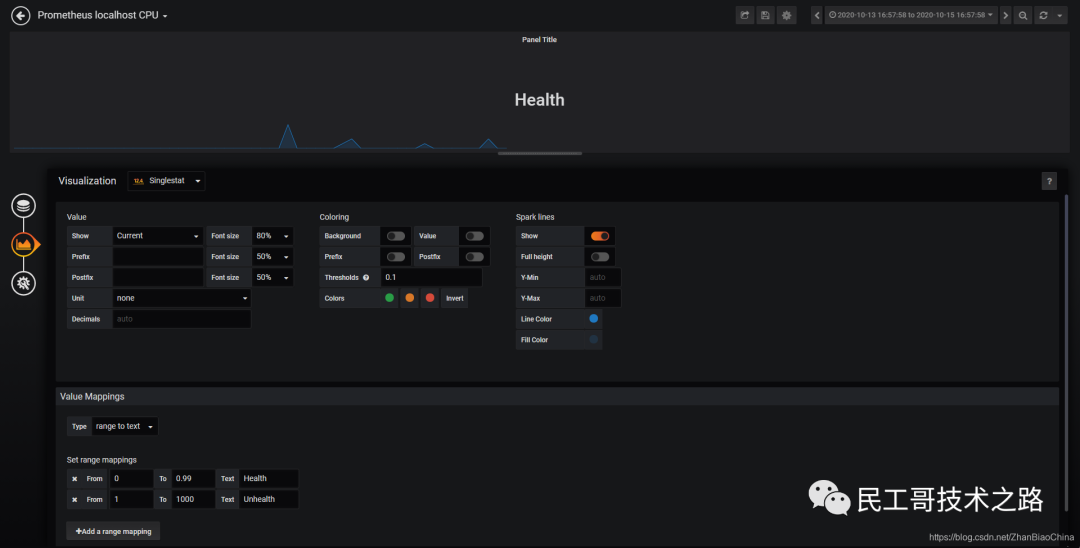Open Unit 'none' dropdown
The image size is (1080, 548).
click(x=182, y=298)
